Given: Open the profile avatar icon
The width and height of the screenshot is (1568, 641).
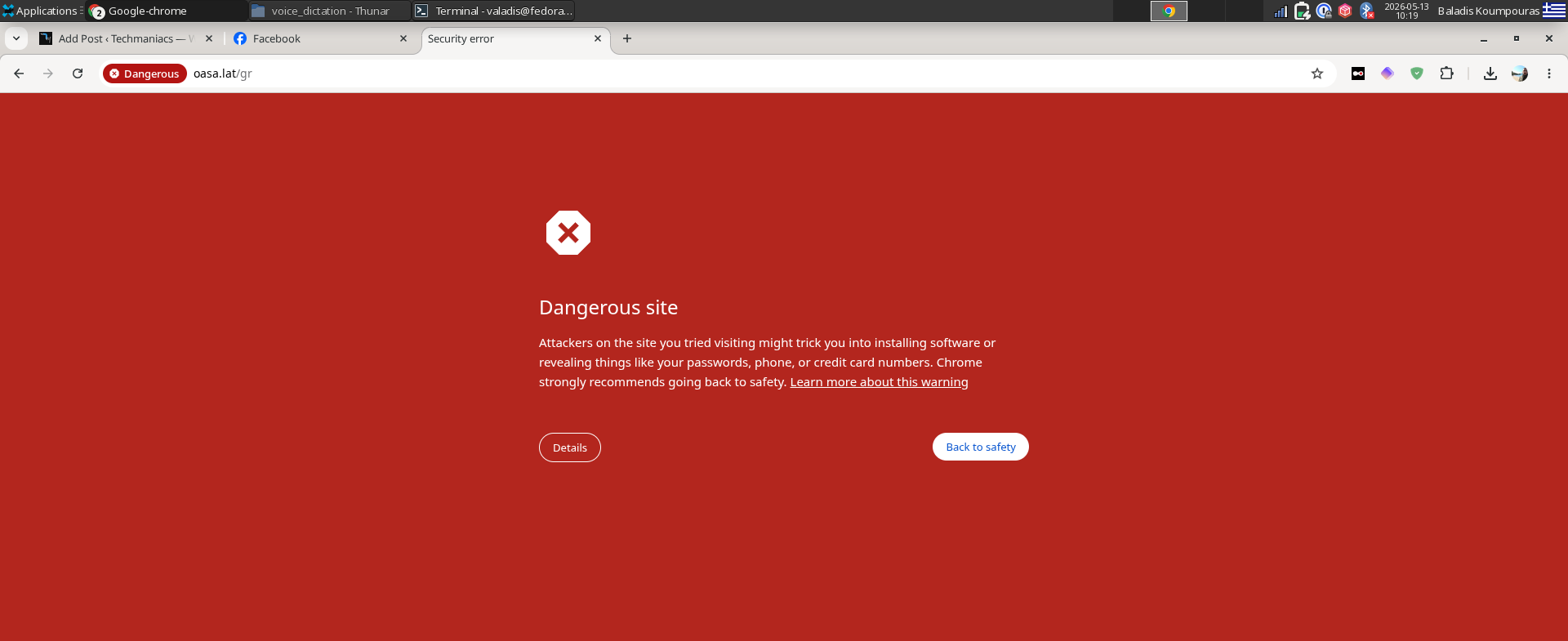Looking at the screenshot, I should (x=1520, y=73).
